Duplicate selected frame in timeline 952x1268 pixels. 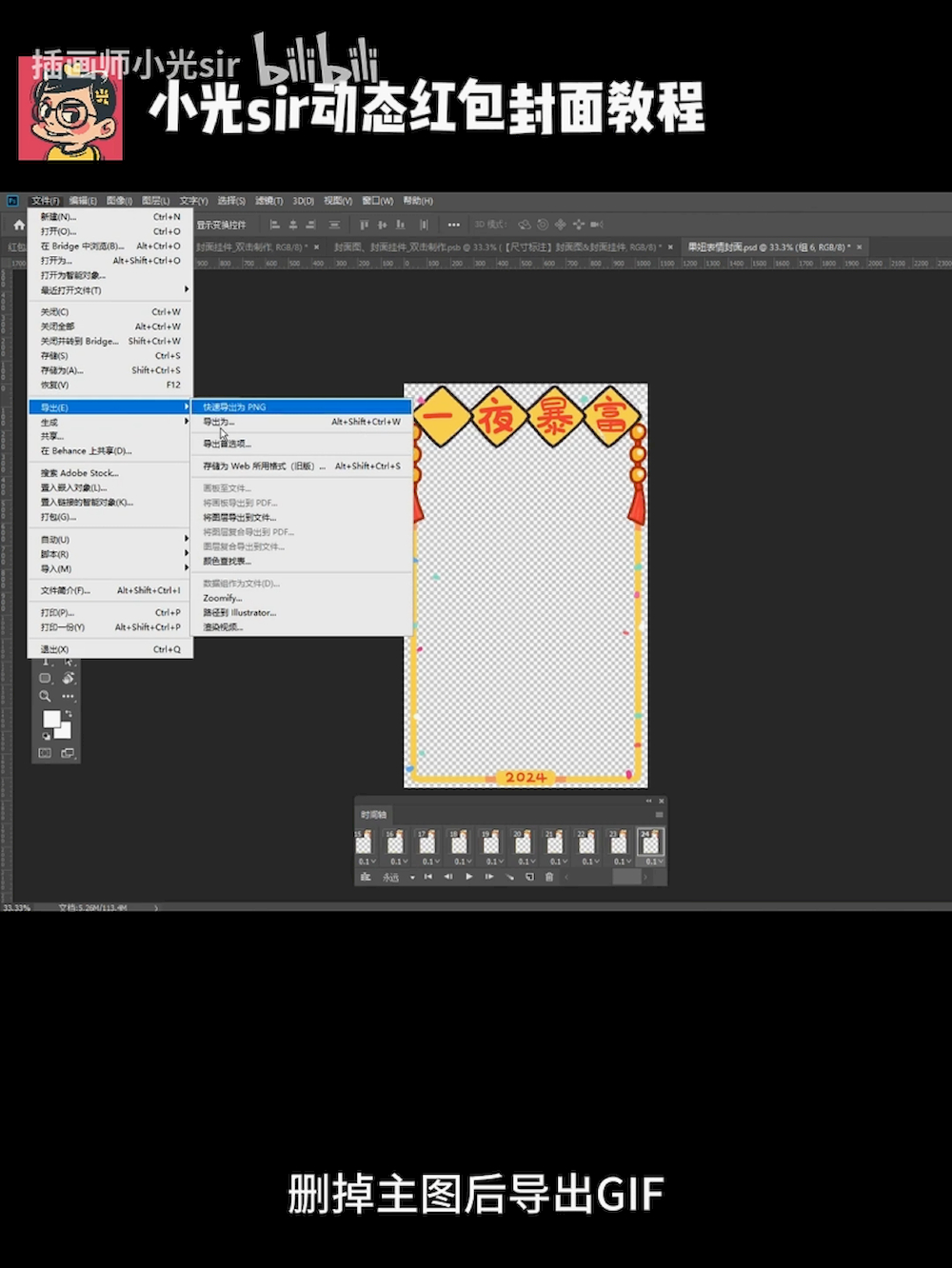[529, 877]
